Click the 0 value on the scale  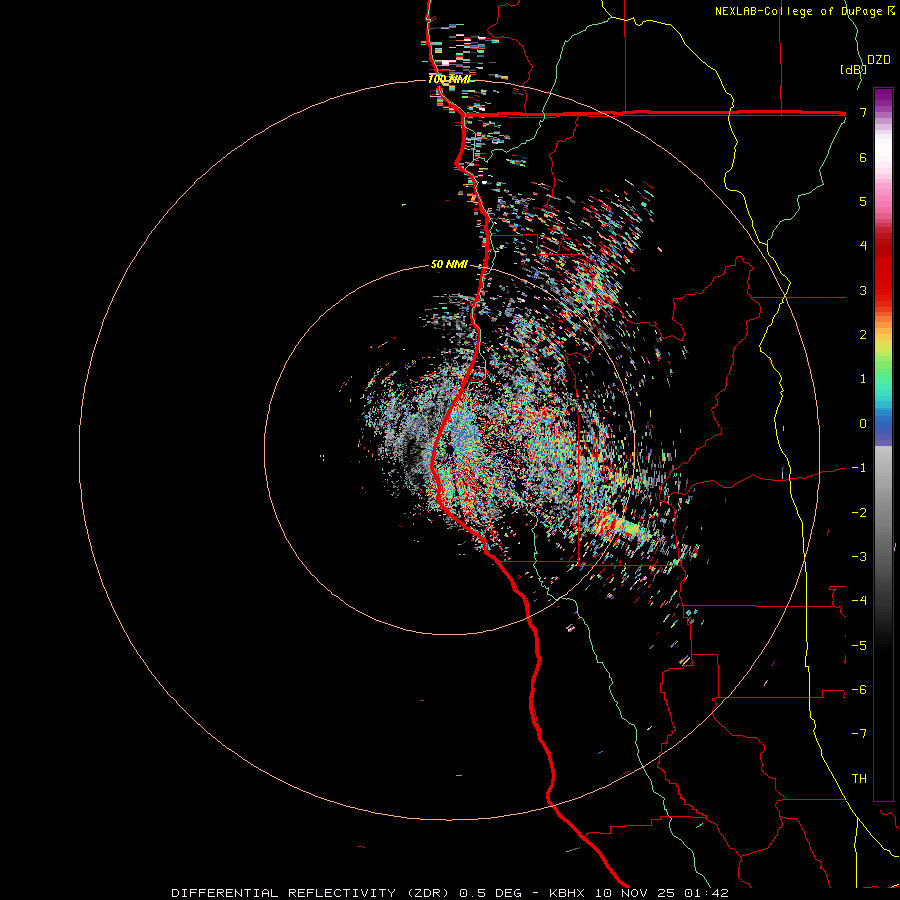(863, 424)
